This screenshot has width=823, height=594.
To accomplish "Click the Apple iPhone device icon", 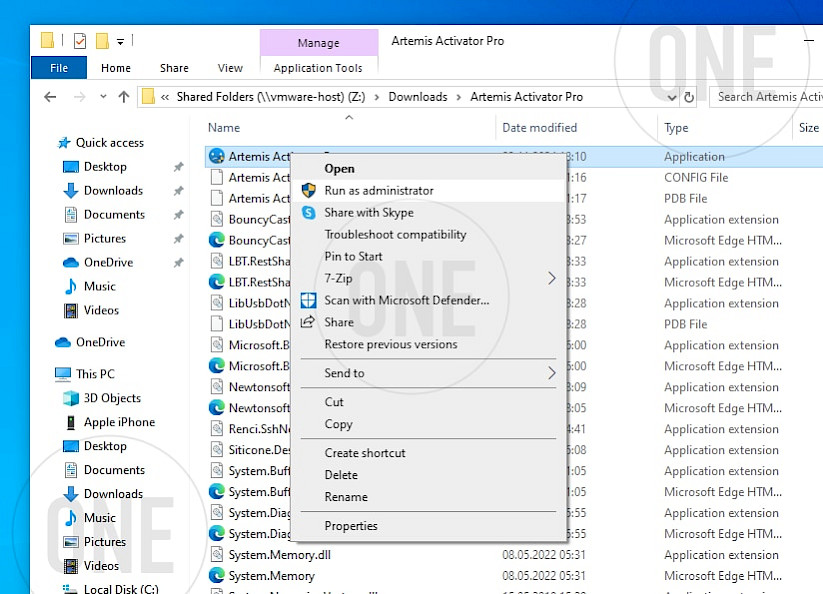I will pyautogui.click(x=70, y=422).
